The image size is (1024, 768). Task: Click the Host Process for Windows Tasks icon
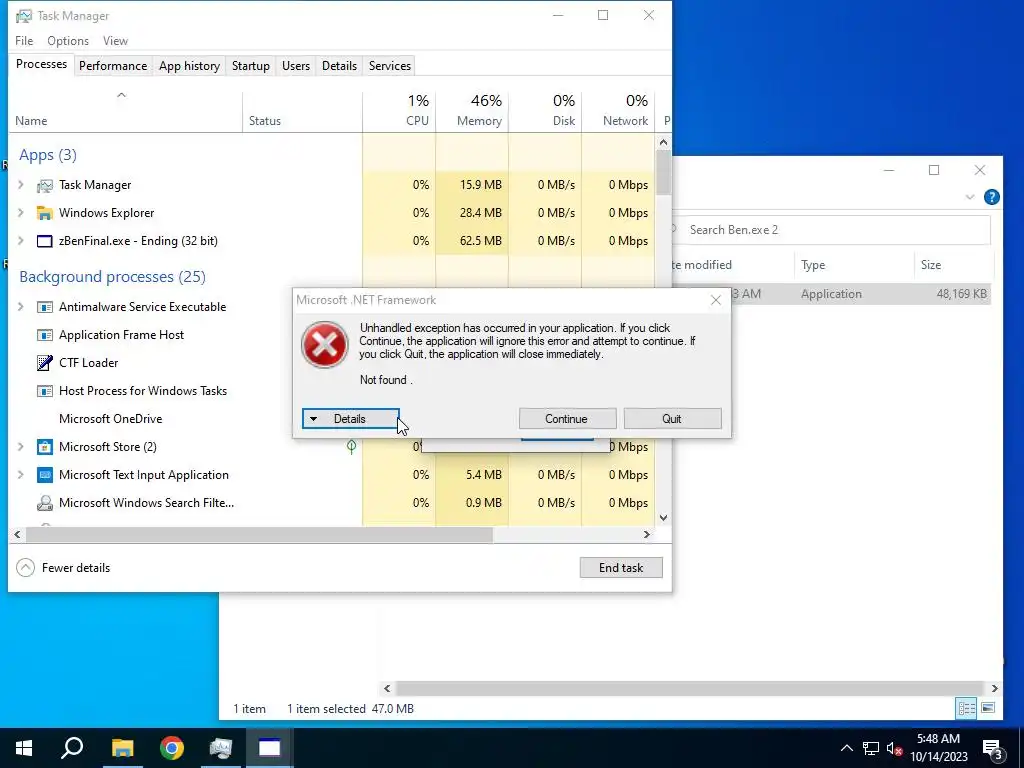pyautogui.click(x=44, y=391)
